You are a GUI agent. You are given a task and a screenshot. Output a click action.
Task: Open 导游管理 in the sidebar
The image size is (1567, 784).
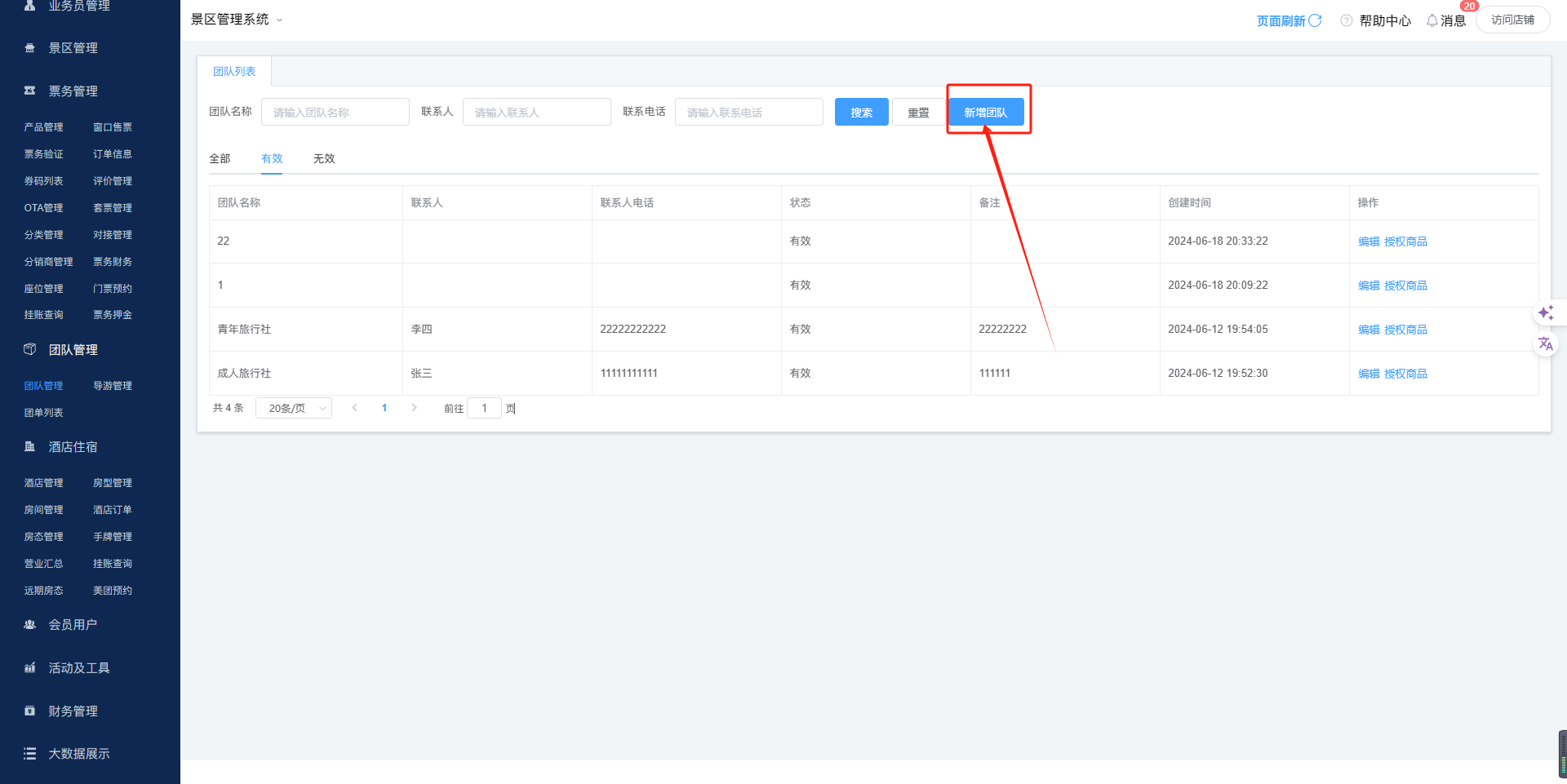(x=113, y=386)
